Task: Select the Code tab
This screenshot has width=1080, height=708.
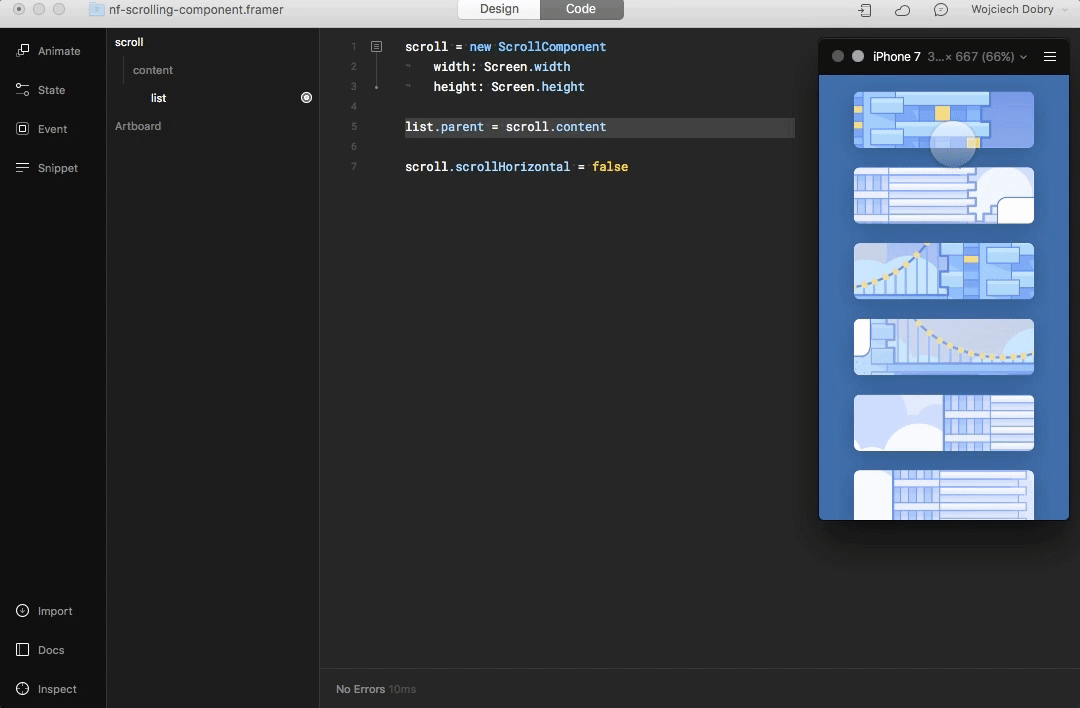Action: pyautogui.click(x=581, y=9)
